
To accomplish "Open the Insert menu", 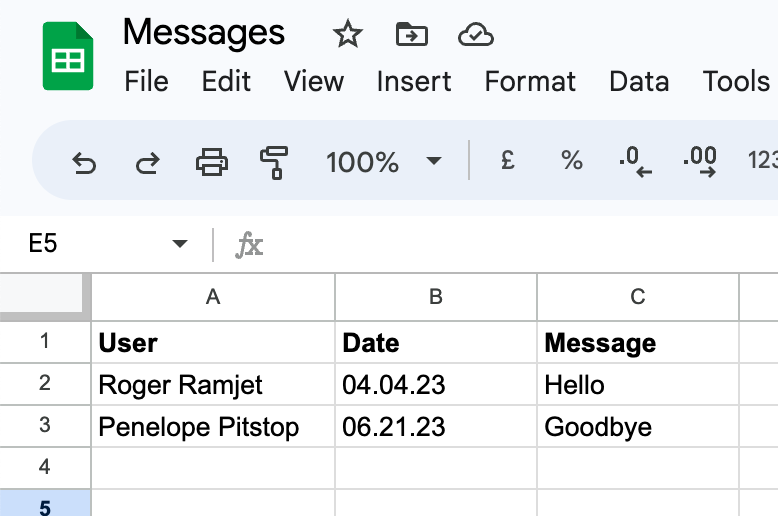I will point(414,81).
